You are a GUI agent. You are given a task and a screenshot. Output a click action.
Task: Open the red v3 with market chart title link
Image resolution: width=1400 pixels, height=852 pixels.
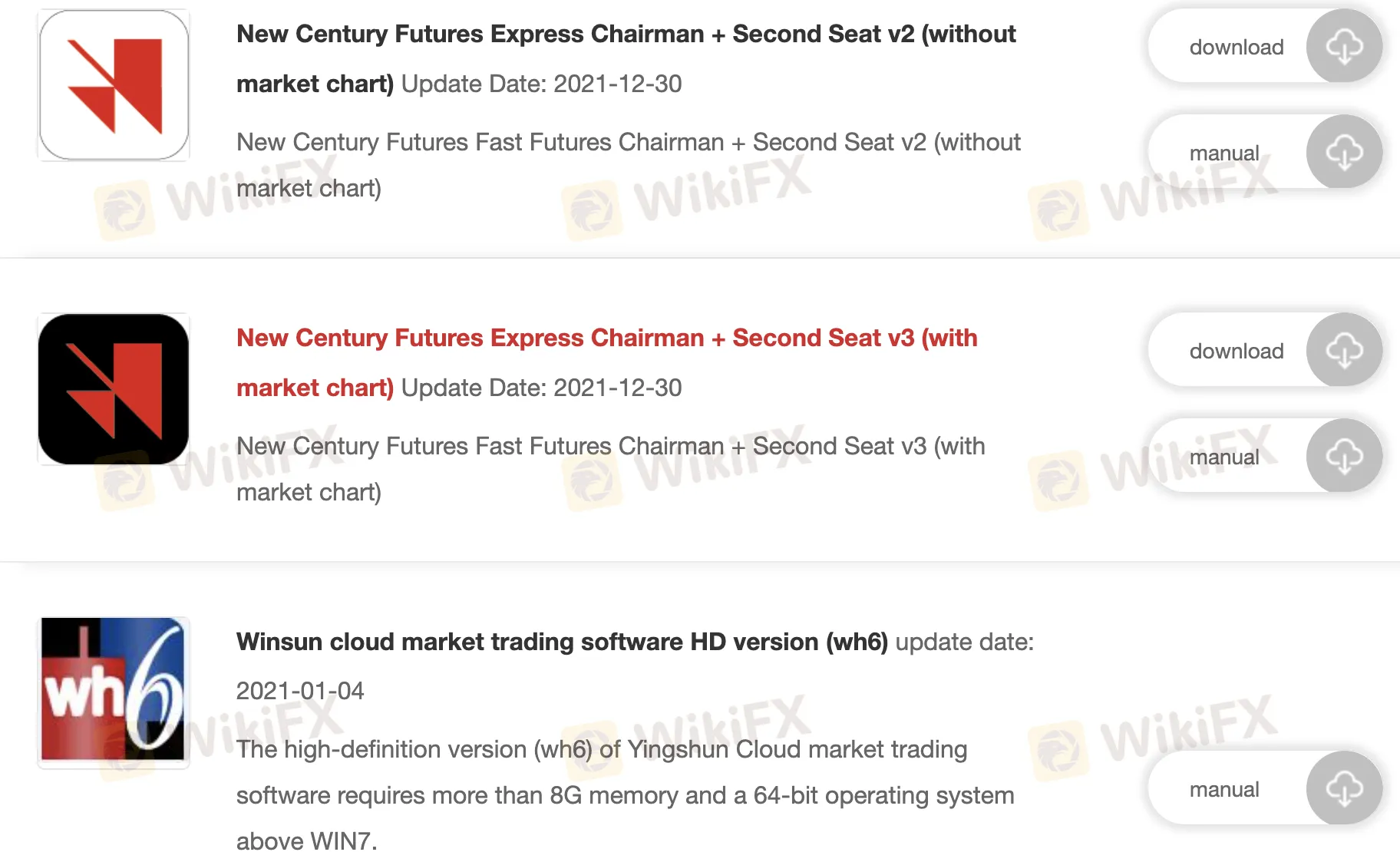click(606, 338)
